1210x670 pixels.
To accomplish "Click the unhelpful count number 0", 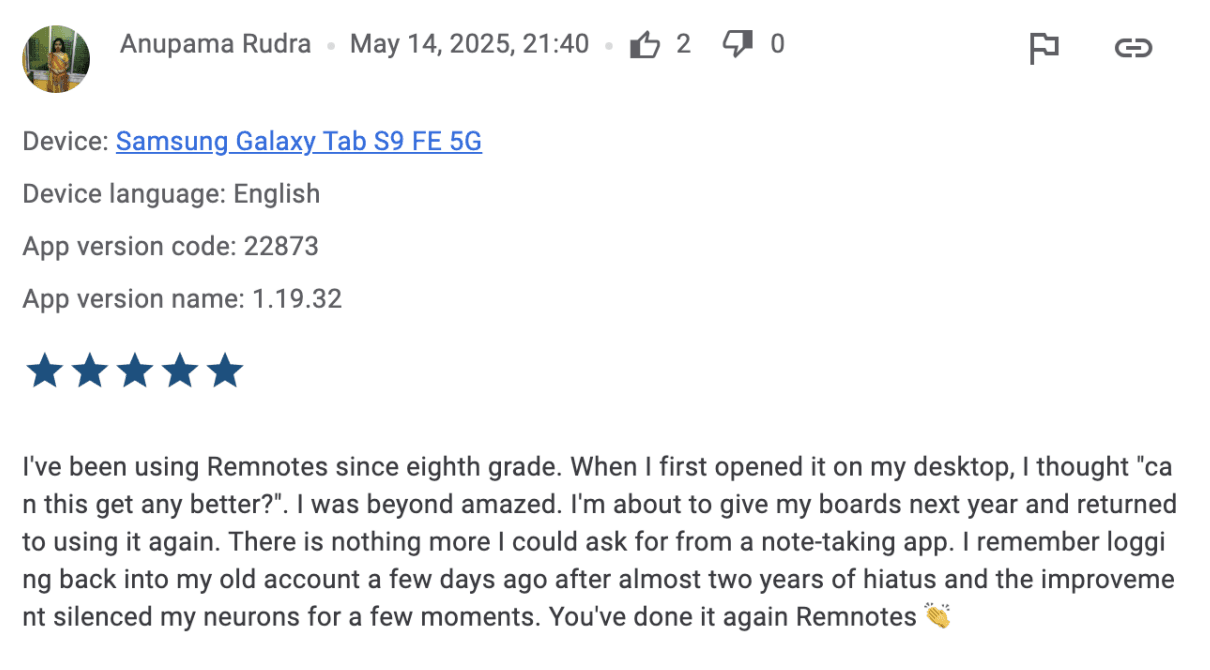I will point(777,44).
